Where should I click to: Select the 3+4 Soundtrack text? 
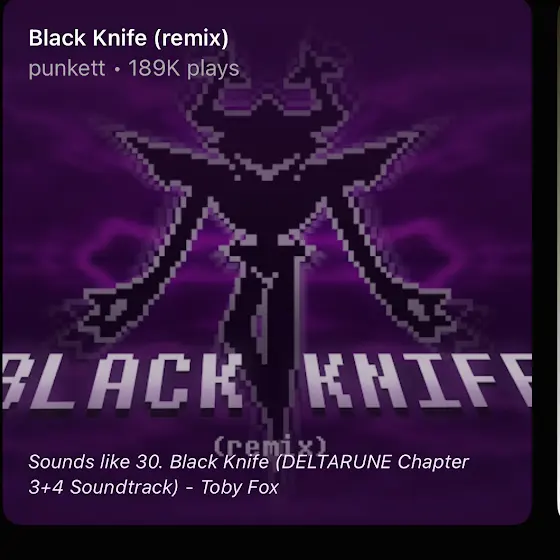point(103,487)
